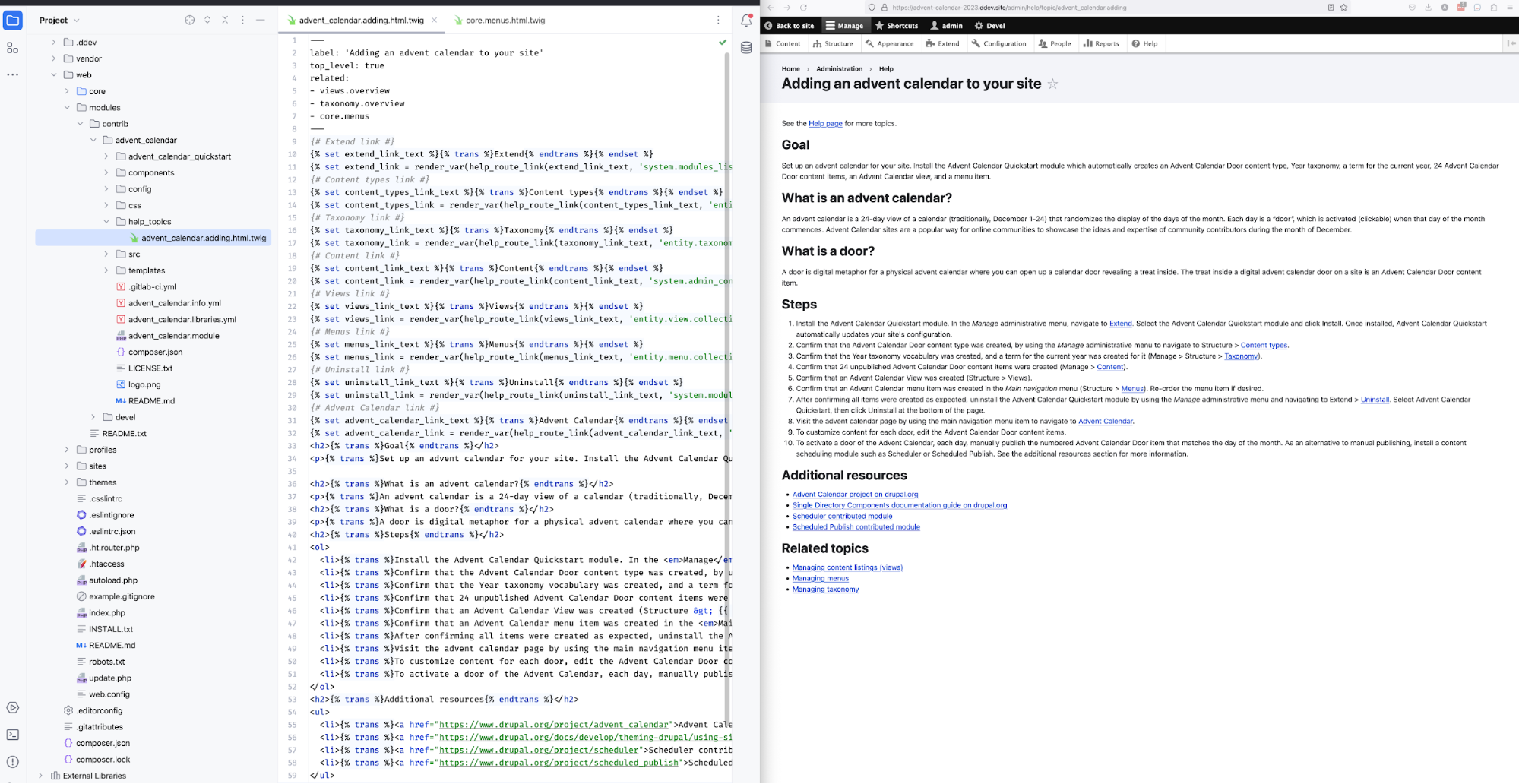The width and height of the screenshot is (1519, 784).
Task: Open the Services tool window icon
Action: click(13, 707)
